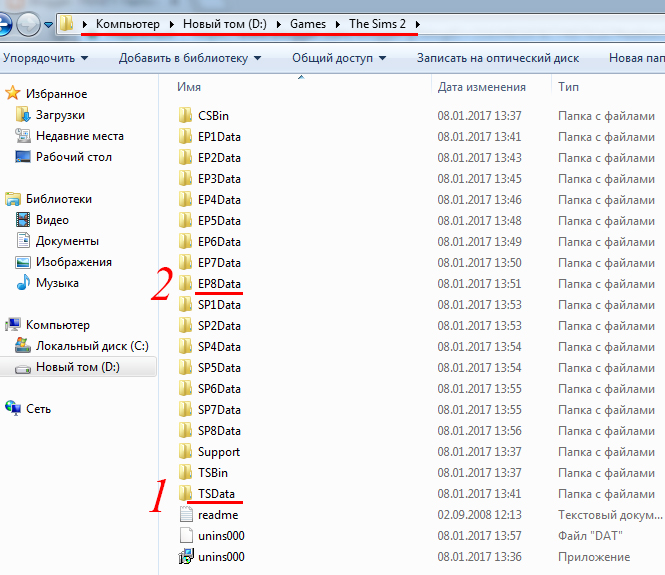Screen dimensions: 665x575
Task: Sort by Дата изменения column header
Action: [481, 87]
